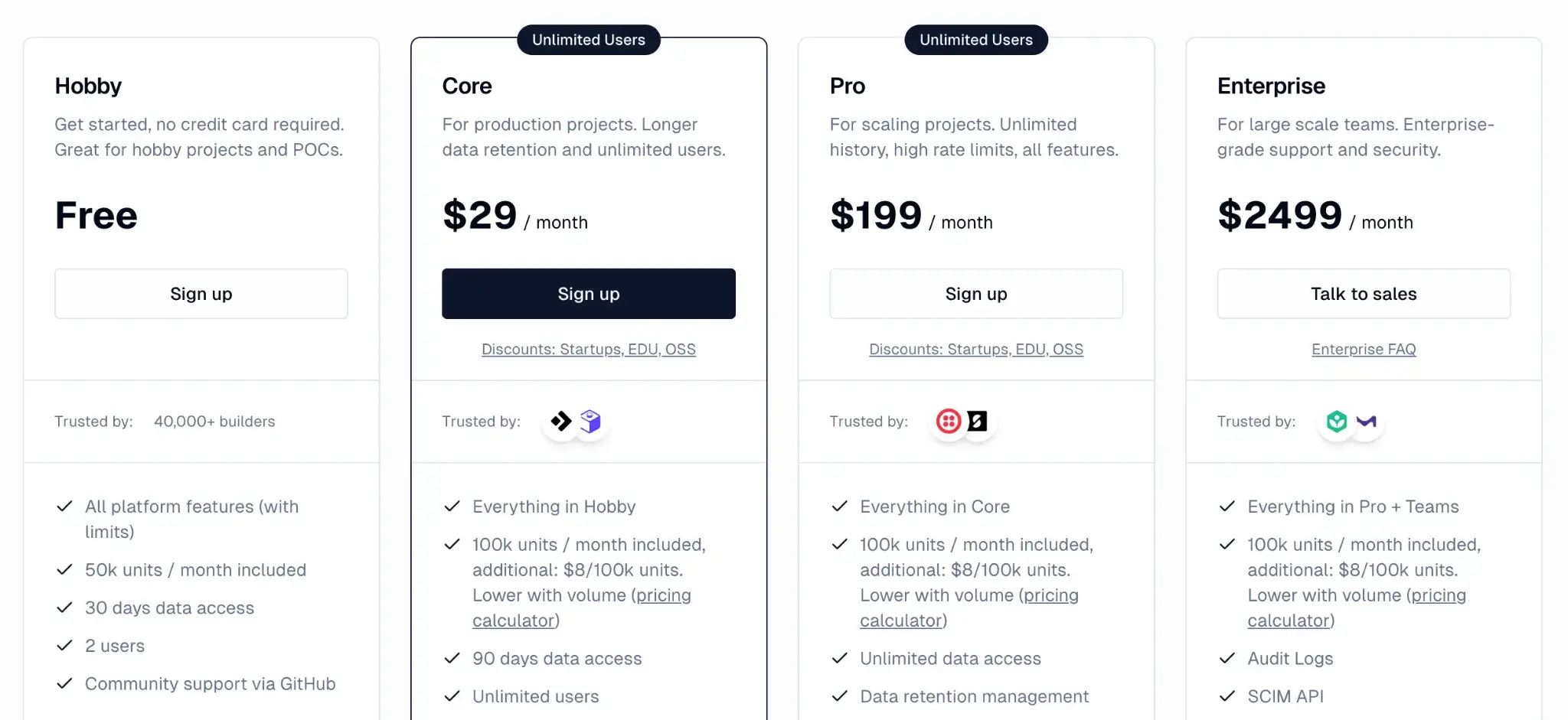Click checkmark icon next to 2 users
This screenshot has width=1568, height=720.
pyautogui.click(x=65, y=646)
